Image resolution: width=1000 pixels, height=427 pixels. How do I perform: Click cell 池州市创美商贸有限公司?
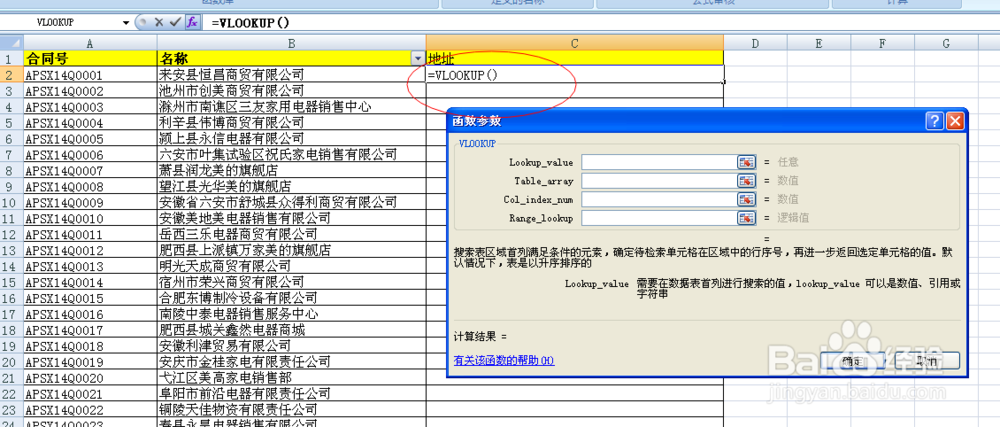[291, 90]
